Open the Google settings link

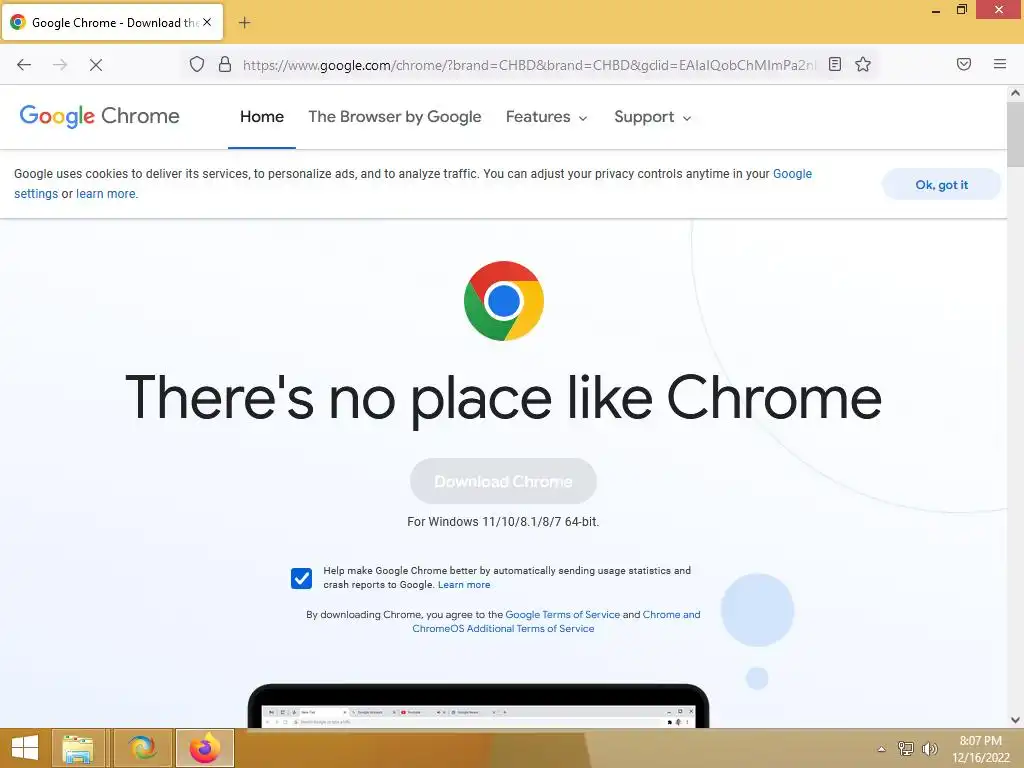tap(792, 174)
